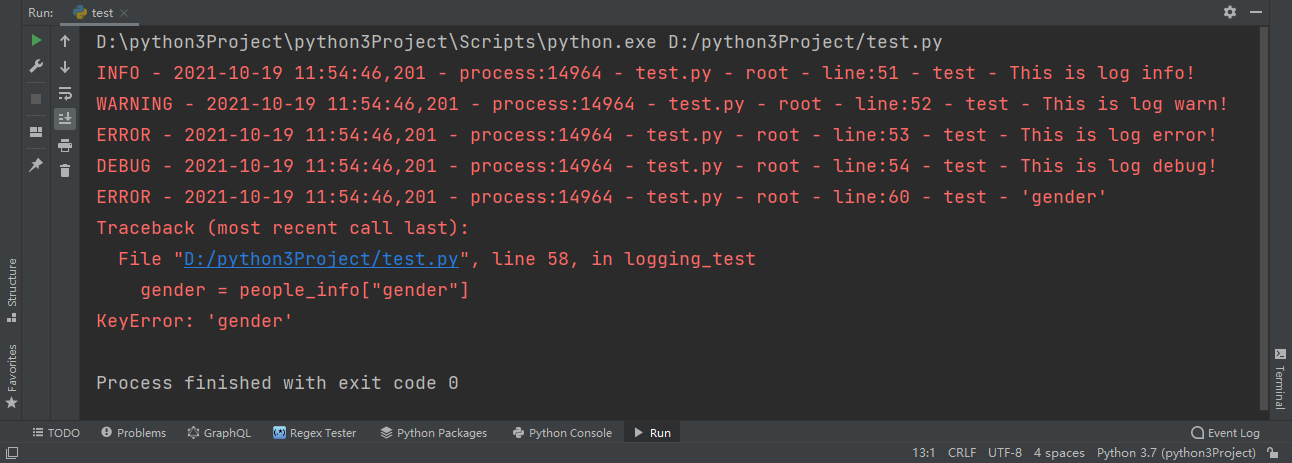Screen dimensions: 1292x463
Task: Rerun the test script with green play icon
Action: pos(36,41)
